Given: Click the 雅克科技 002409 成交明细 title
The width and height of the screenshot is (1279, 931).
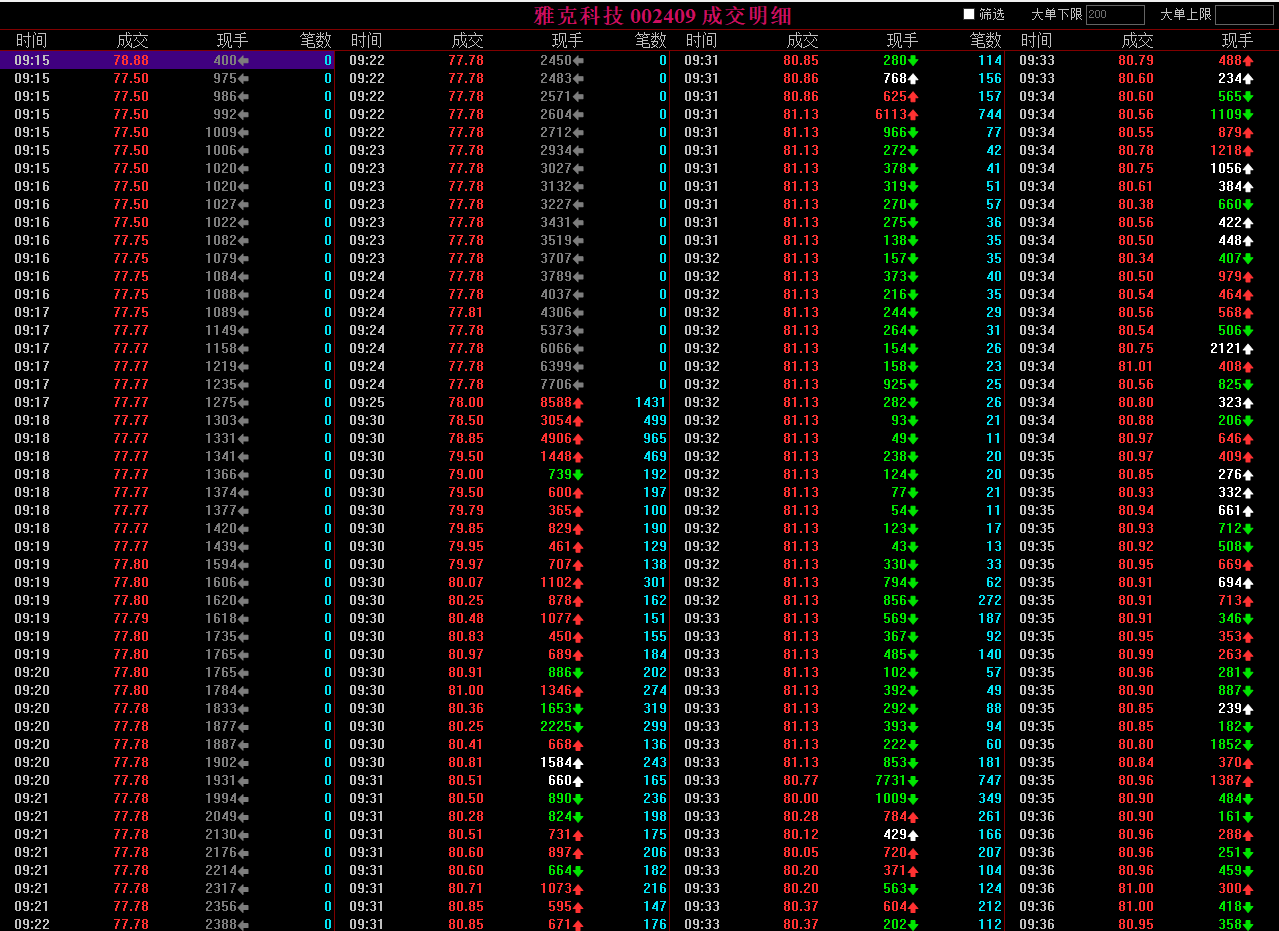Looking at the screenshot, I should pyautogui.click(x=663, y=15).
